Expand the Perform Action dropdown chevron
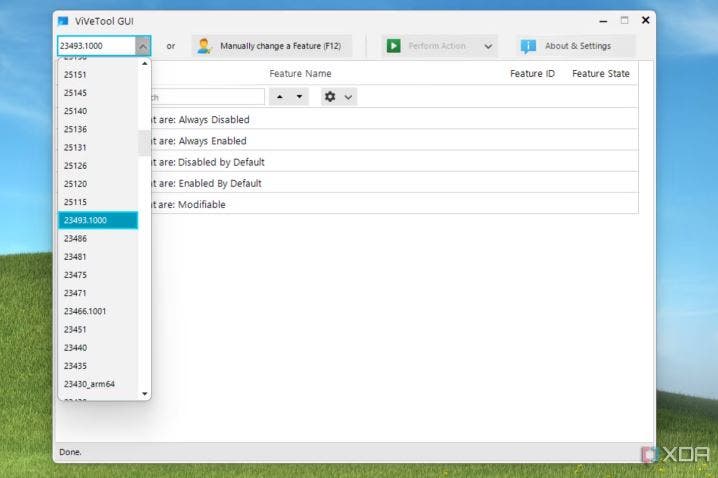The image size is (718, 478). (x=488, y=46)
